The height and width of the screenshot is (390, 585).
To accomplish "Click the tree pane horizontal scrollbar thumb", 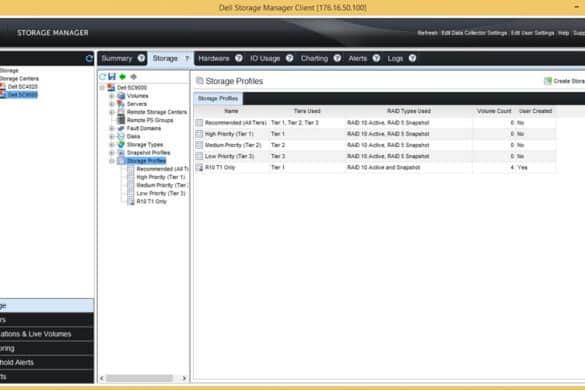I will tap(140, 378).
